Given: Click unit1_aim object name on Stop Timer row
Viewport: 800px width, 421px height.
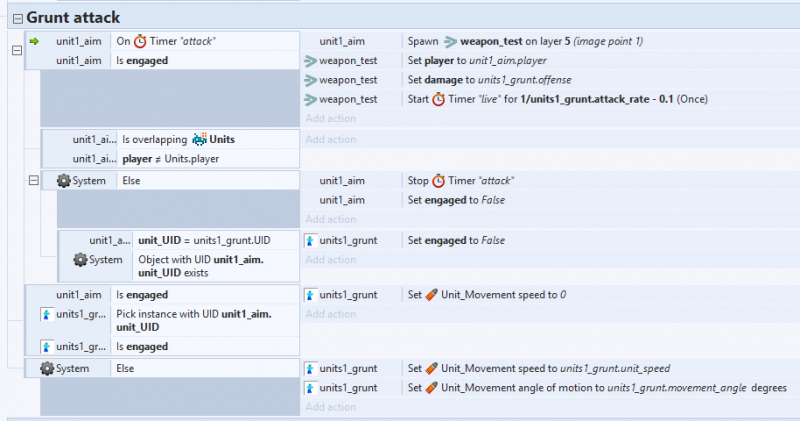Looking at the screenshot, I should pos(342,181).
